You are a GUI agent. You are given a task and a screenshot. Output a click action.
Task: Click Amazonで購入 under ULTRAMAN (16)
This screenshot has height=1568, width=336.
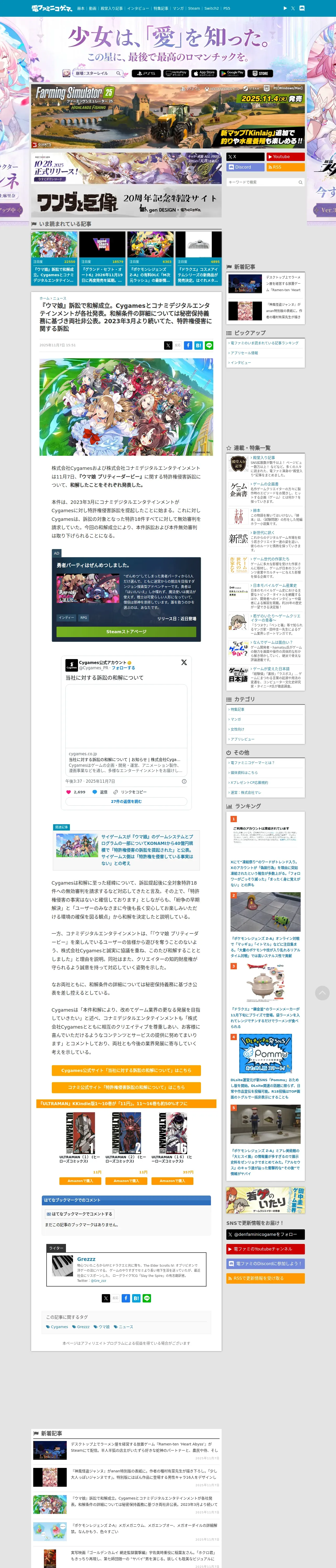point(172,1181)
